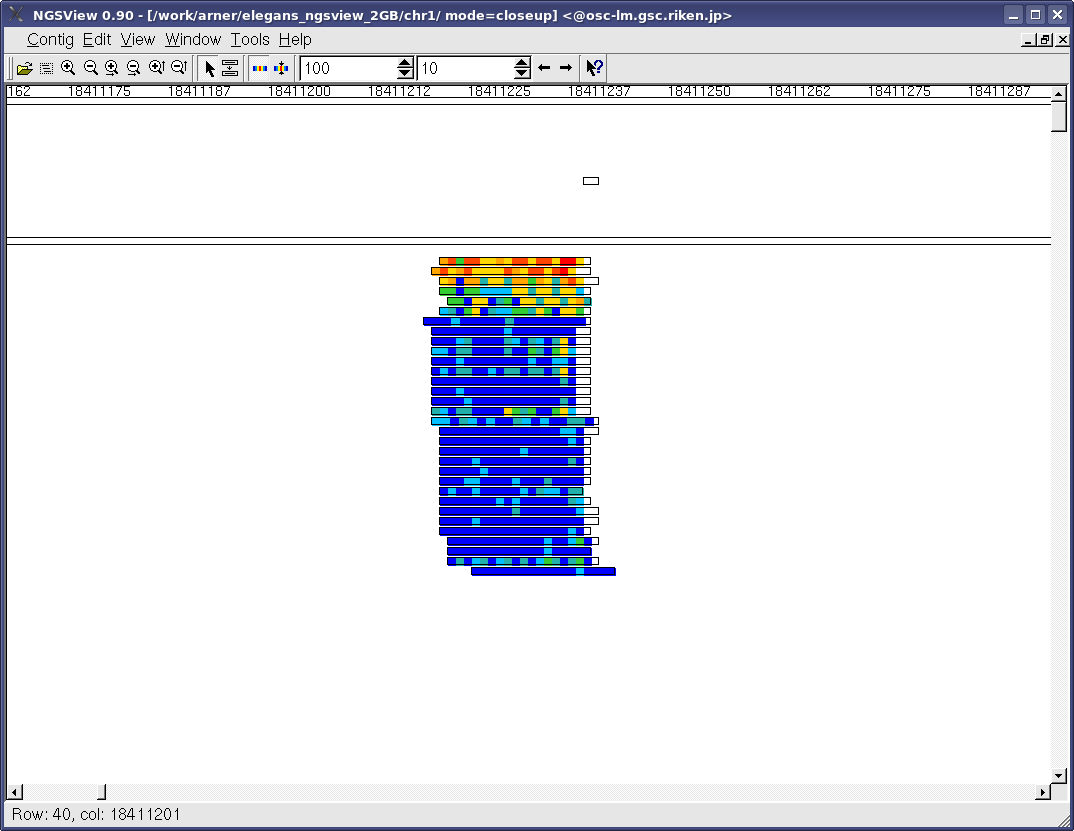Open the Window menu
Screen dimensions: 1074x831
[x=193, y=39]
